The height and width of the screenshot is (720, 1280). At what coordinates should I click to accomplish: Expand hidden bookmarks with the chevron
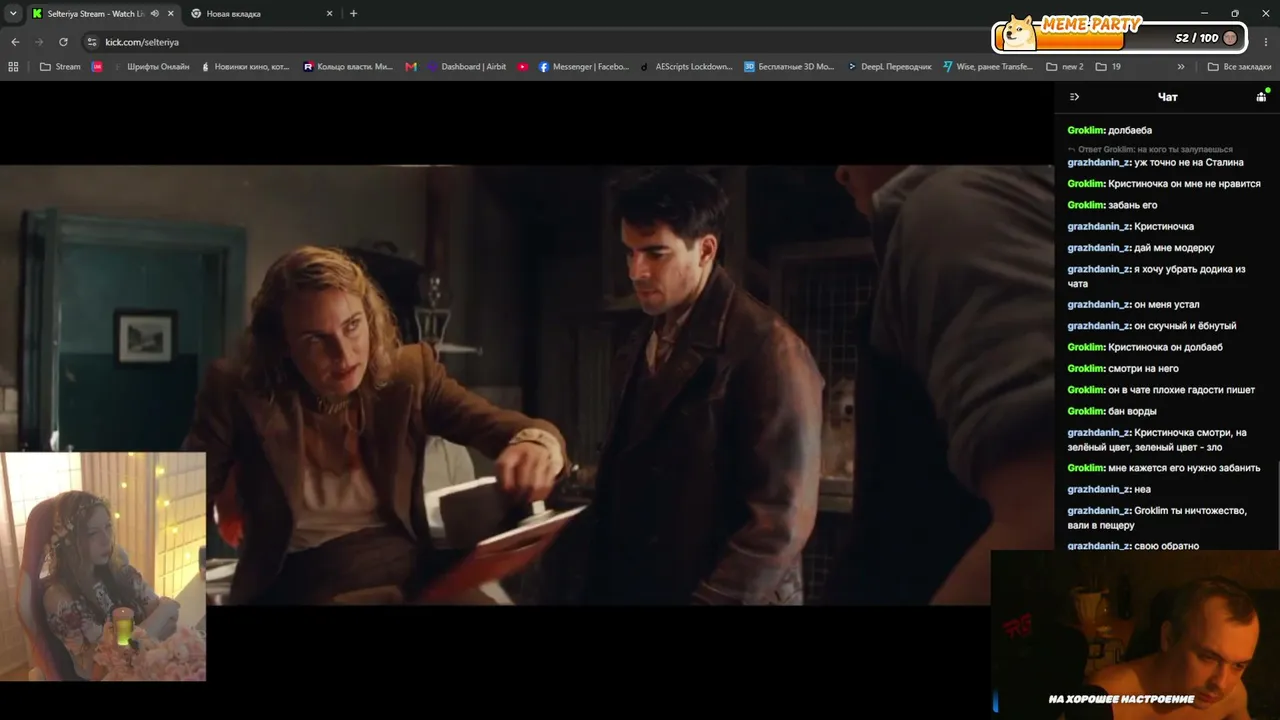coord(1181,67)
